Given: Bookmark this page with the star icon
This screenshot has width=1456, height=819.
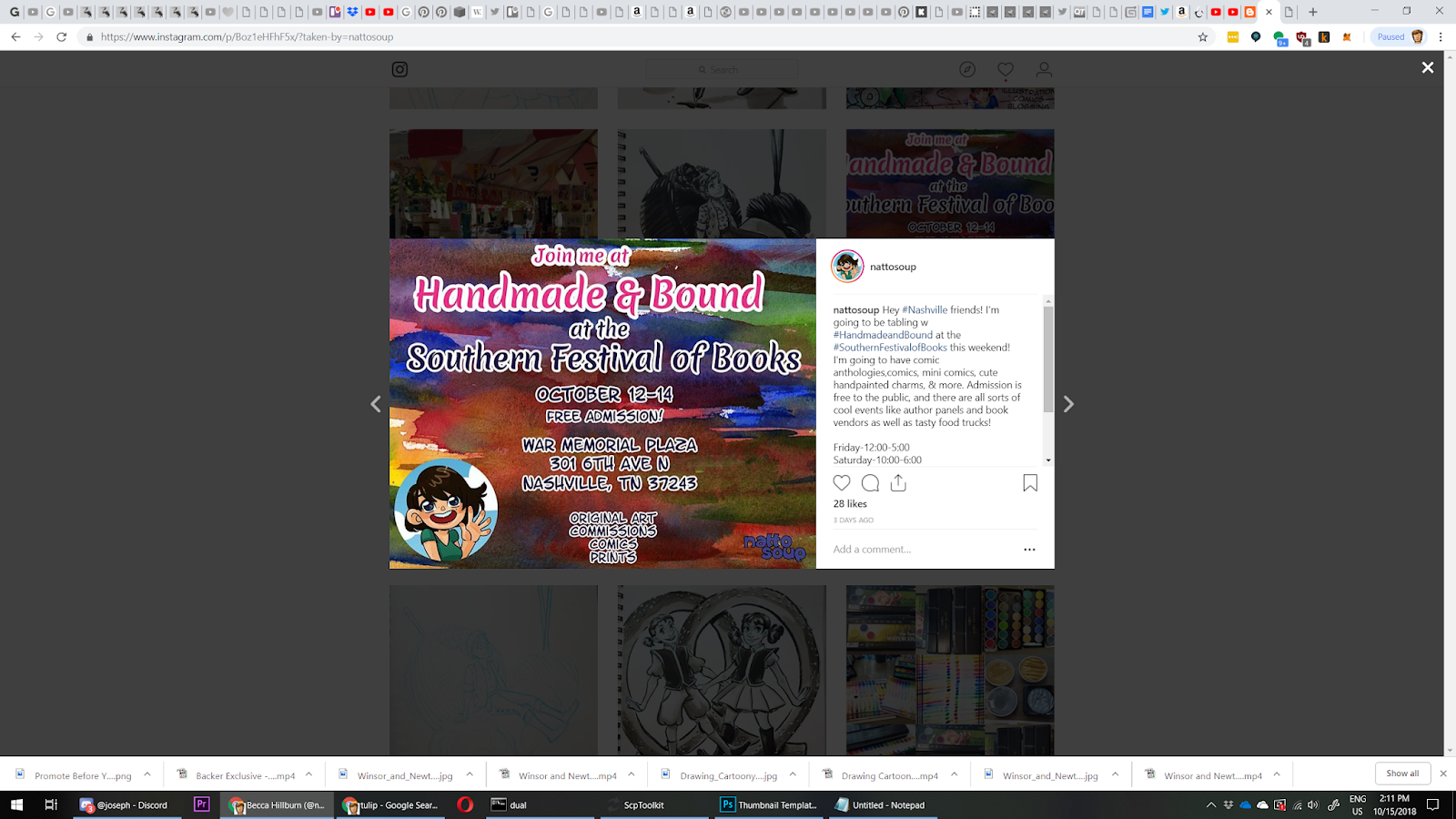Looking at the screenshot, I should click(x=1203, y=37).
